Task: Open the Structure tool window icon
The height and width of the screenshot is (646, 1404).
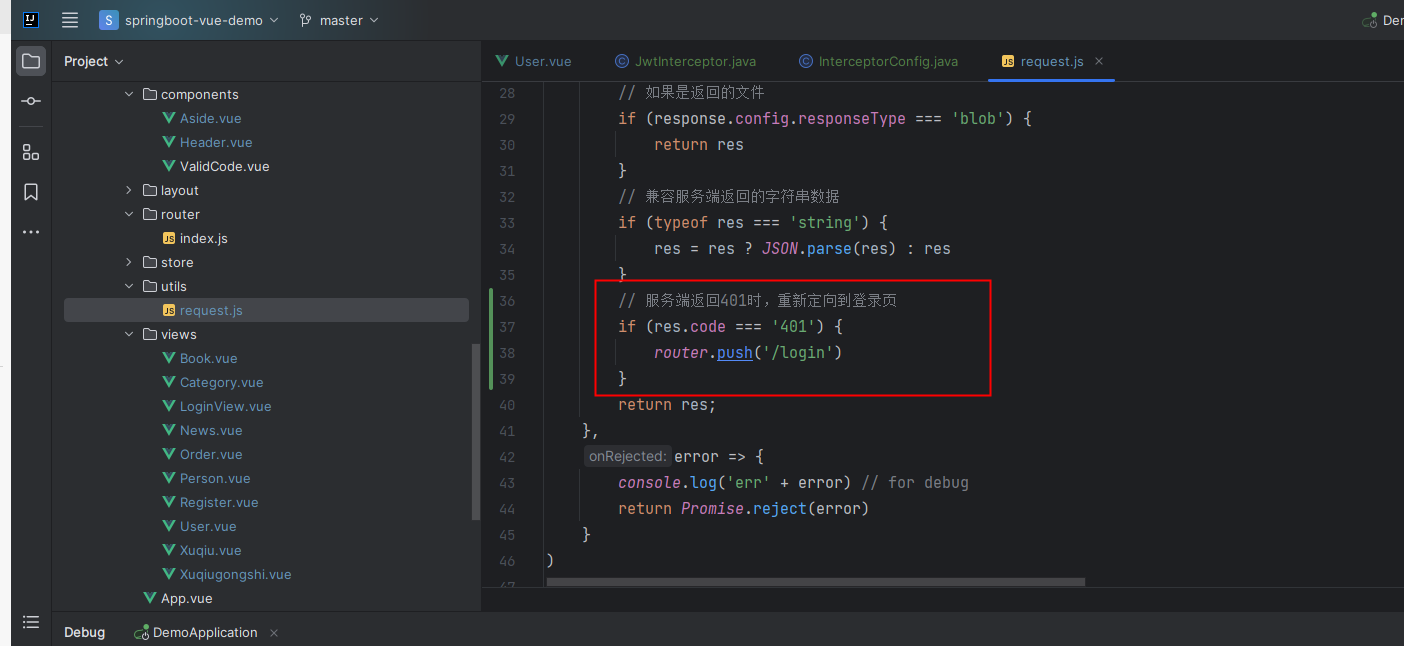Action: [30, 151]
